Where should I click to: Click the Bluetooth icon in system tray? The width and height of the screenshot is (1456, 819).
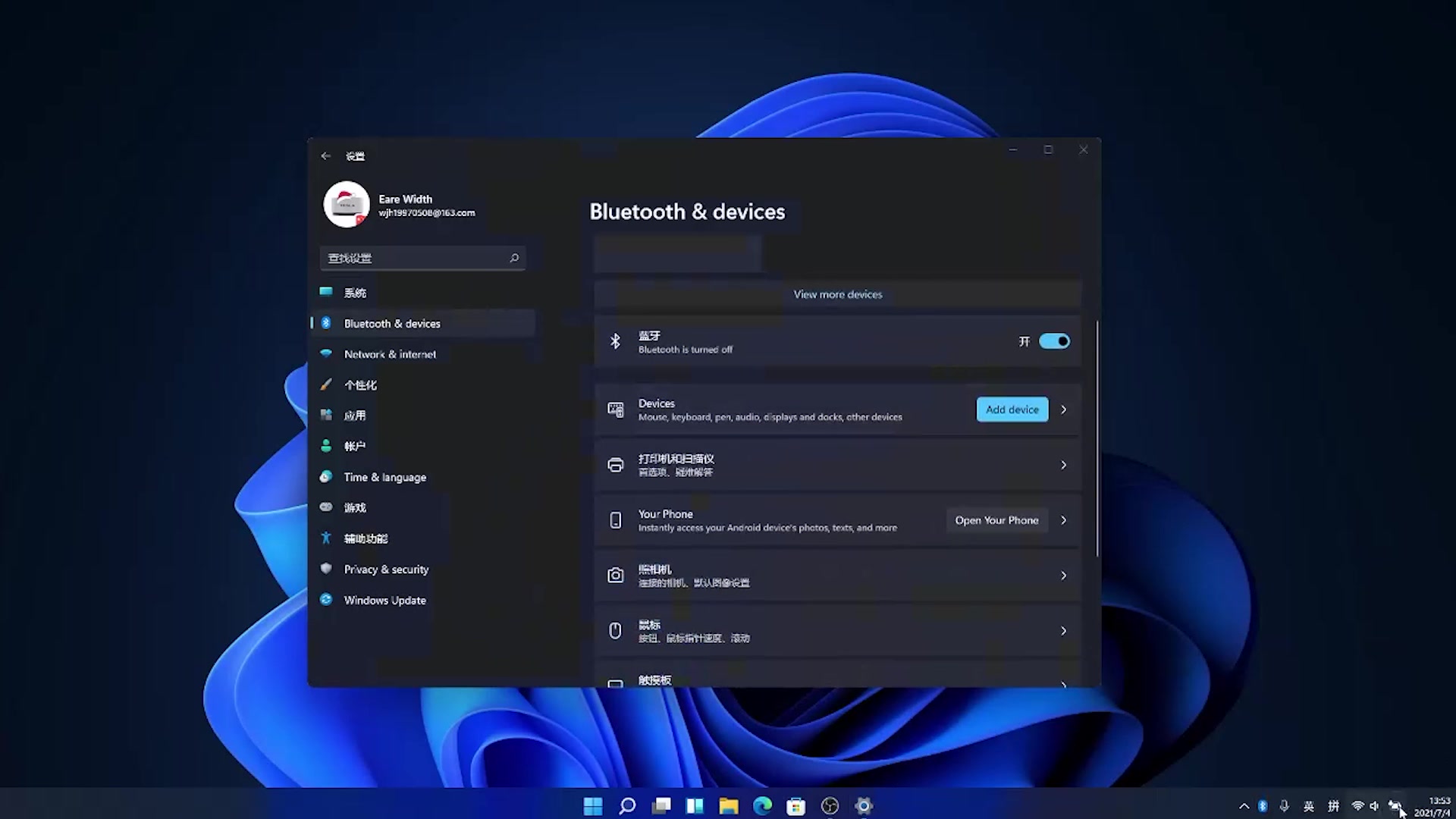click(1262, 805)
